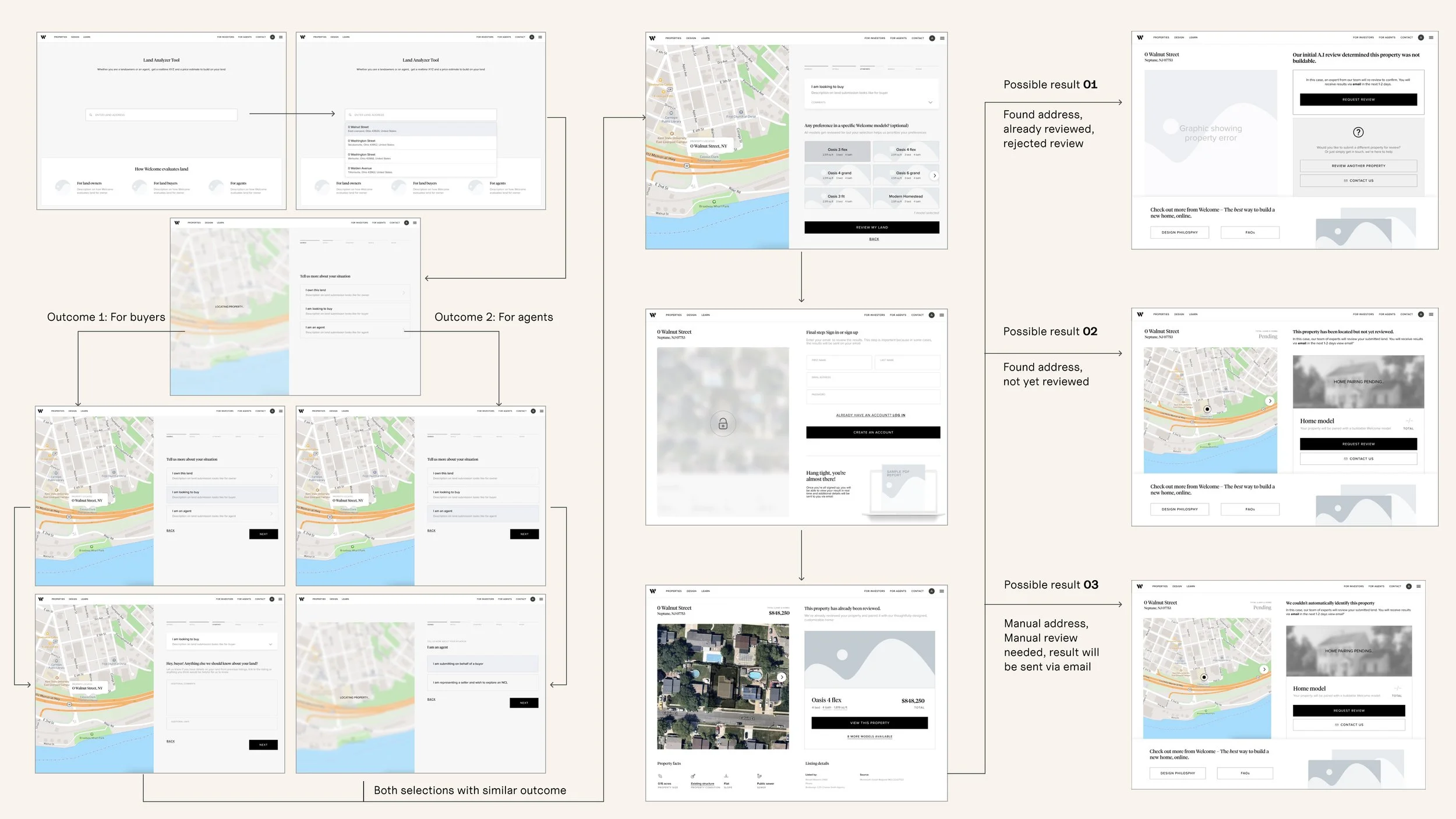Expand chevron on card above 'Hey, buyer!' heading

point(270,644)
